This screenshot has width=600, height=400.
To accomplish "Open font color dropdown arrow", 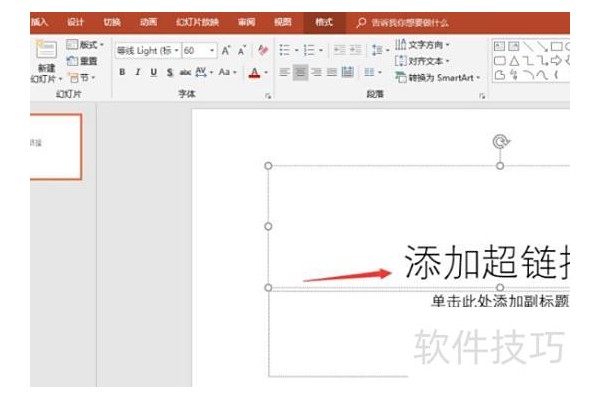I will (x=266, y=72).
